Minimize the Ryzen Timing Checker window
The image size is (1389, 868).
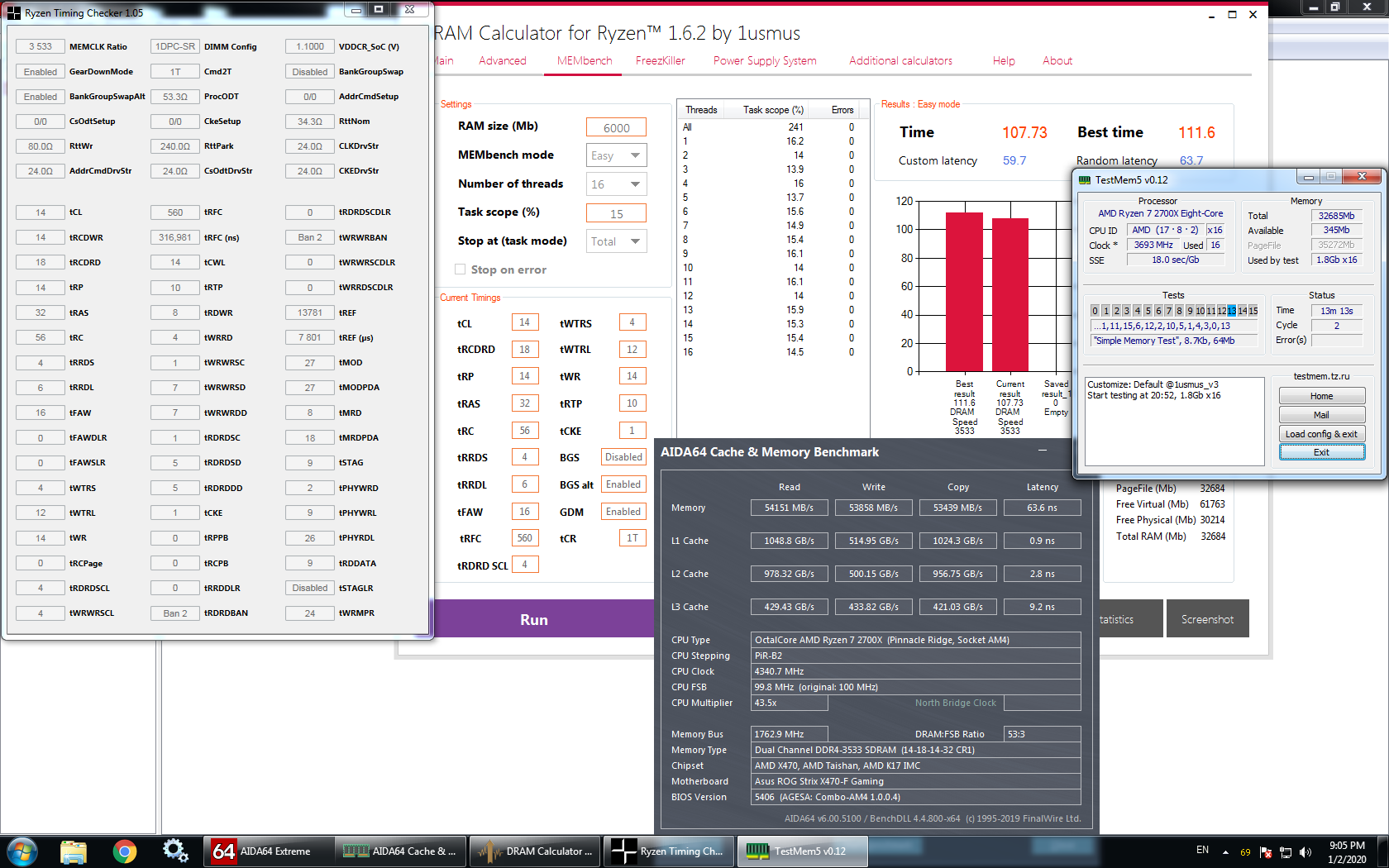point(356,10)
